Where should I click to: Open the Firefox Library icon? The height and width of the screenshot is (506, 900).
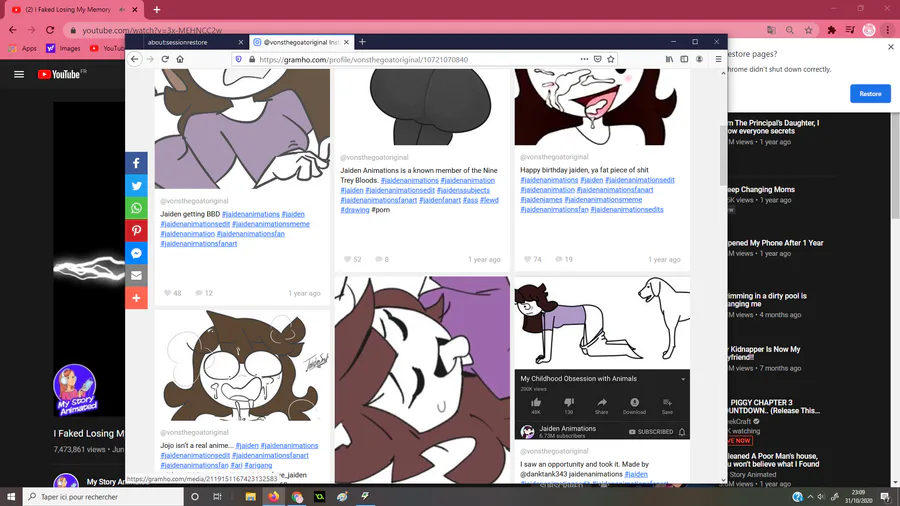tap(669, 59)
